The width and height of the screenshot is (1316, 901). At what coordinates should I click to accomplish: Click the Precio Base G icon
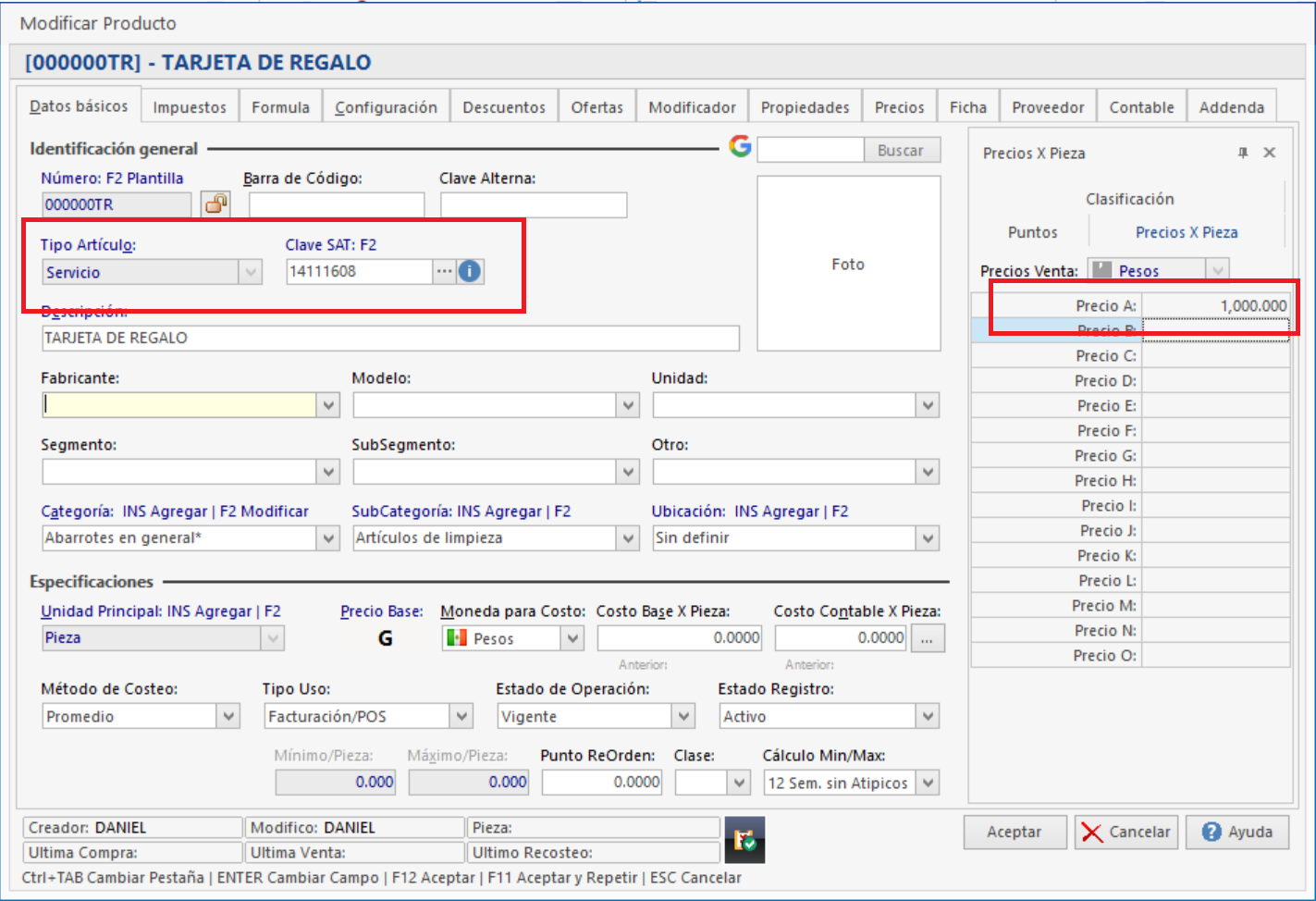(386, 638)
